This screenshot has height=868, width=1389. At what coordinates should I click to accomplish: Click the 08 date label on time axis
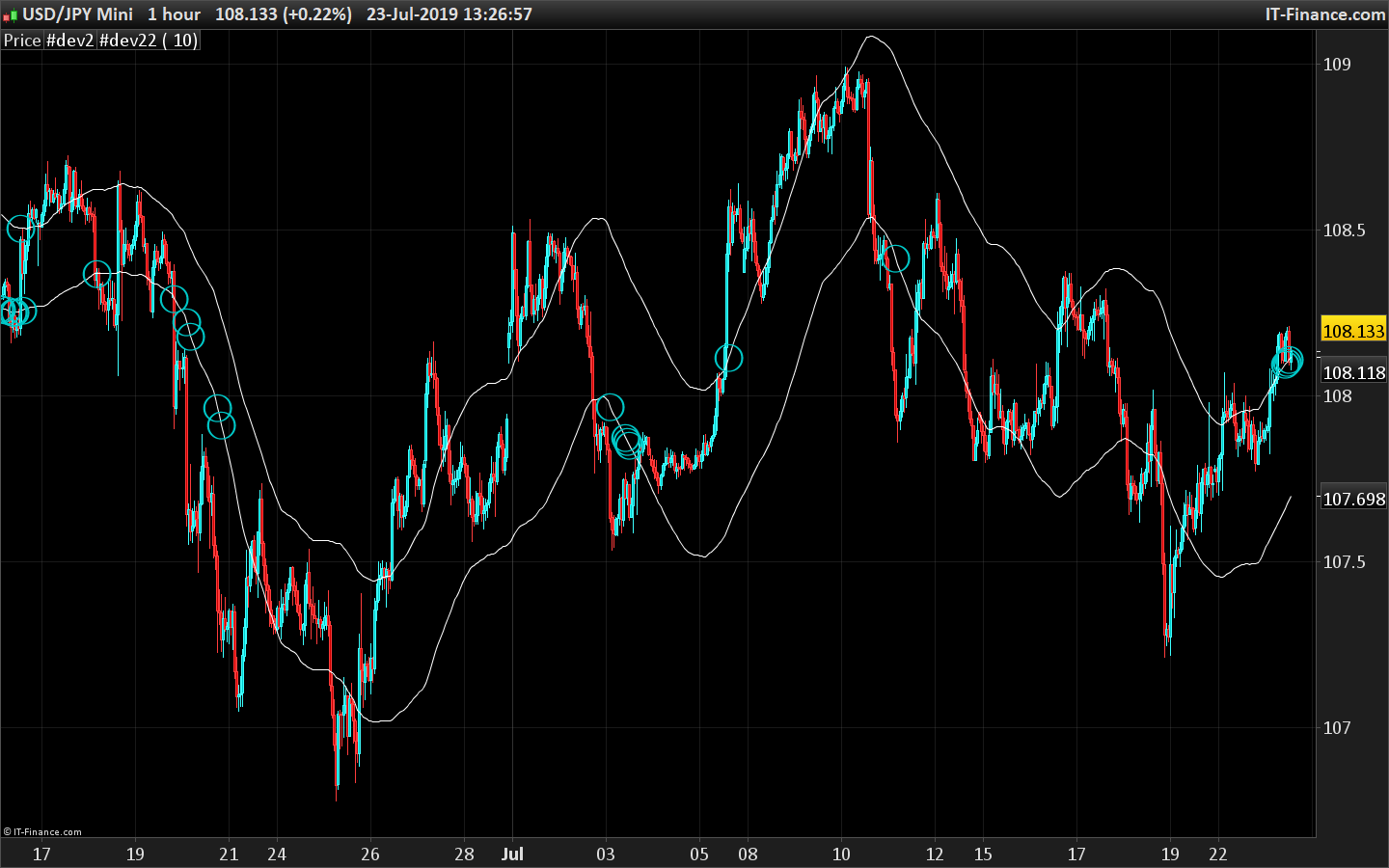coord(748,854)
